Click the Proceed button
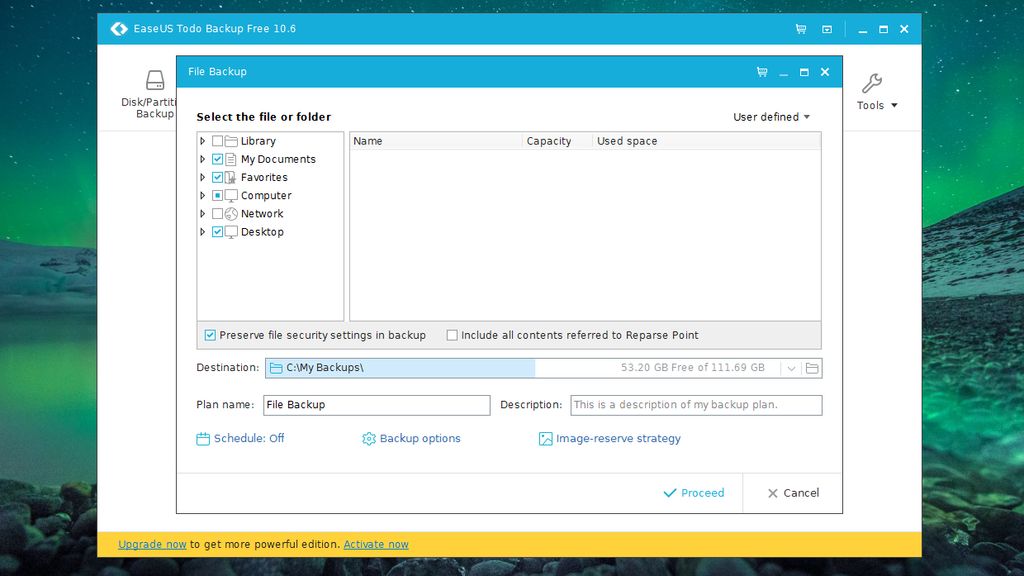 694,493
